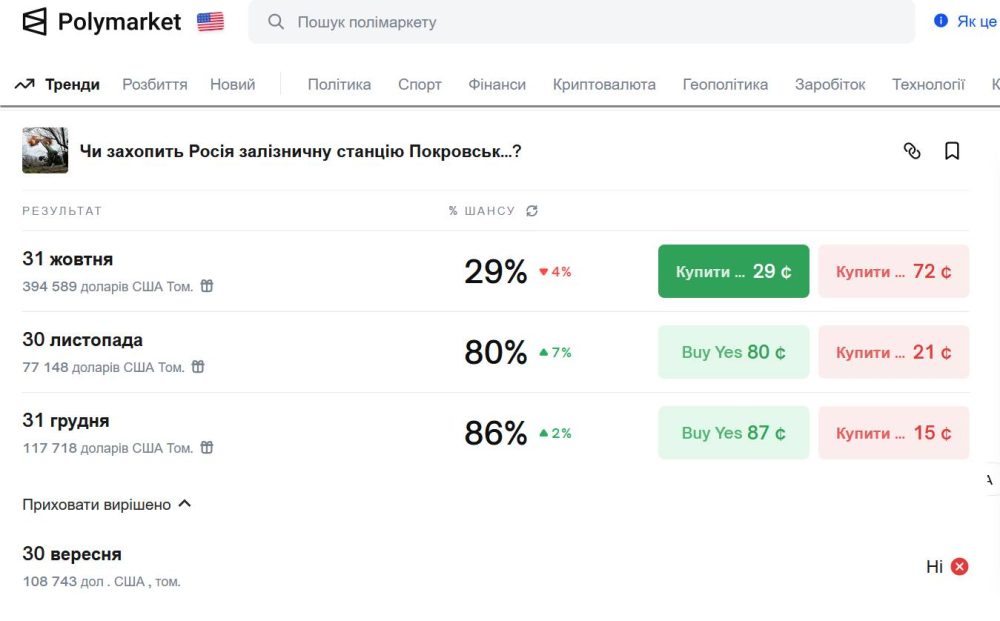Buy Yes at 87¢ for 31 грудня

[733, 433]
